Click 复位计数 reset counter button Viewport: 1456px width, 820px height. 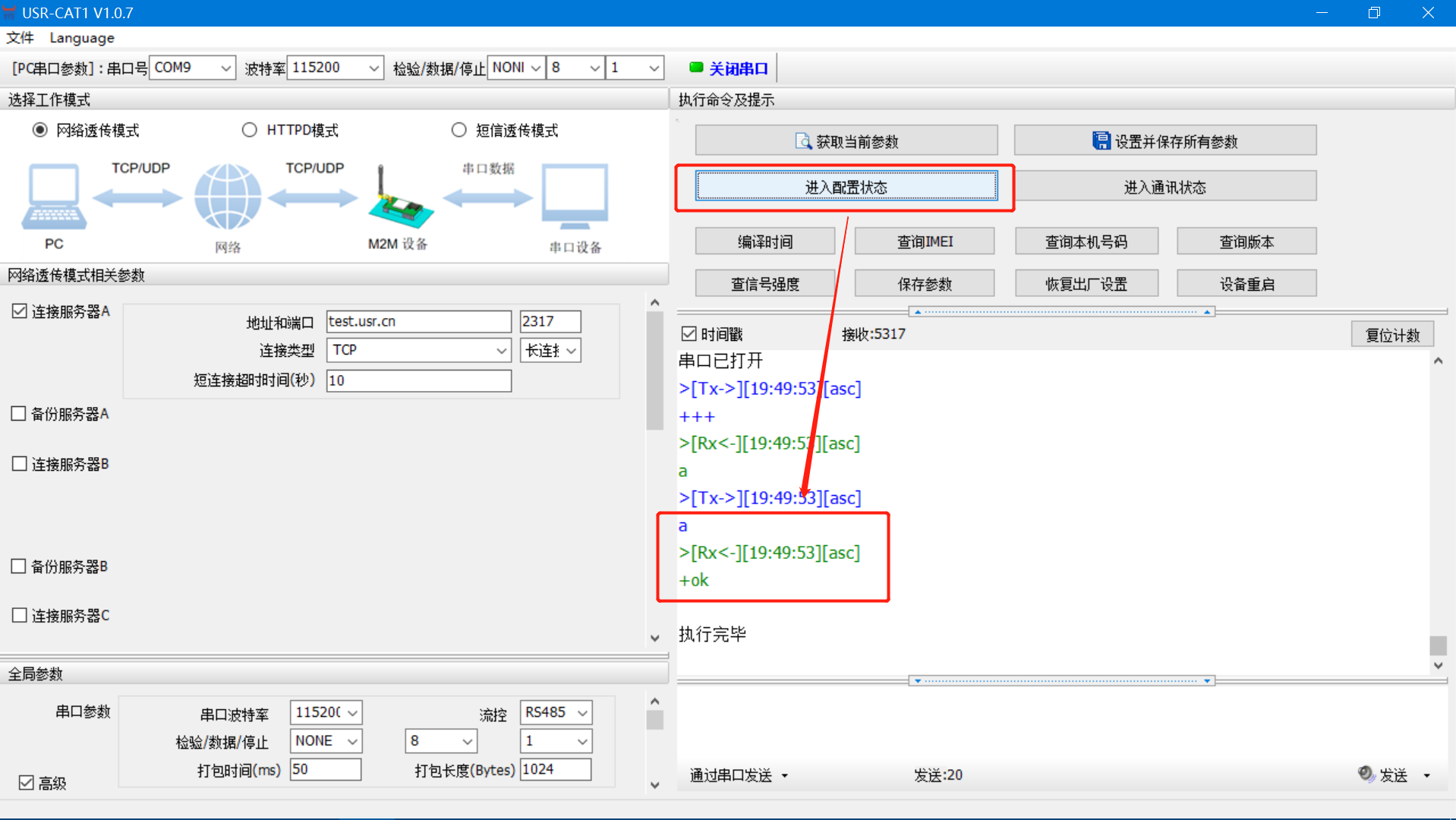point(1392,335)
